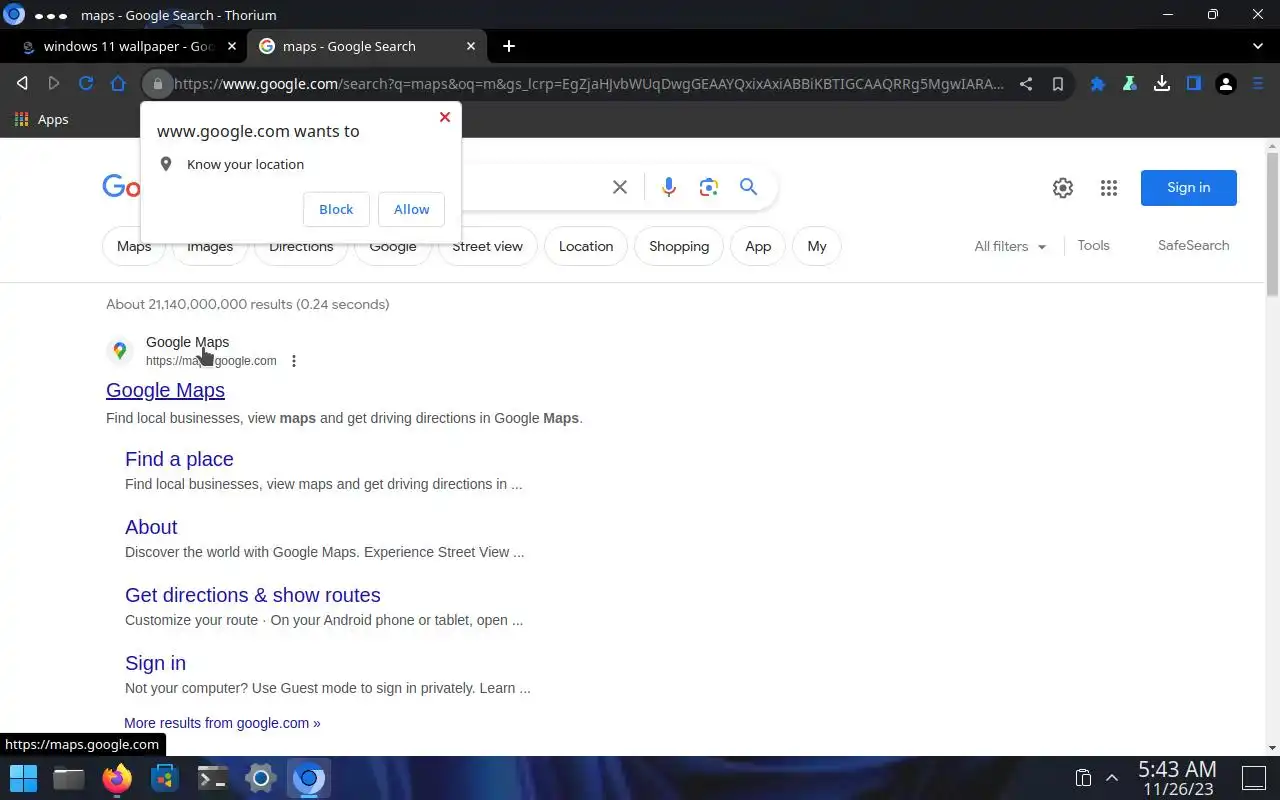The image size is (1280, 800).
Task: Open the Find a place sitelink
Action: [x=179, y=459]
